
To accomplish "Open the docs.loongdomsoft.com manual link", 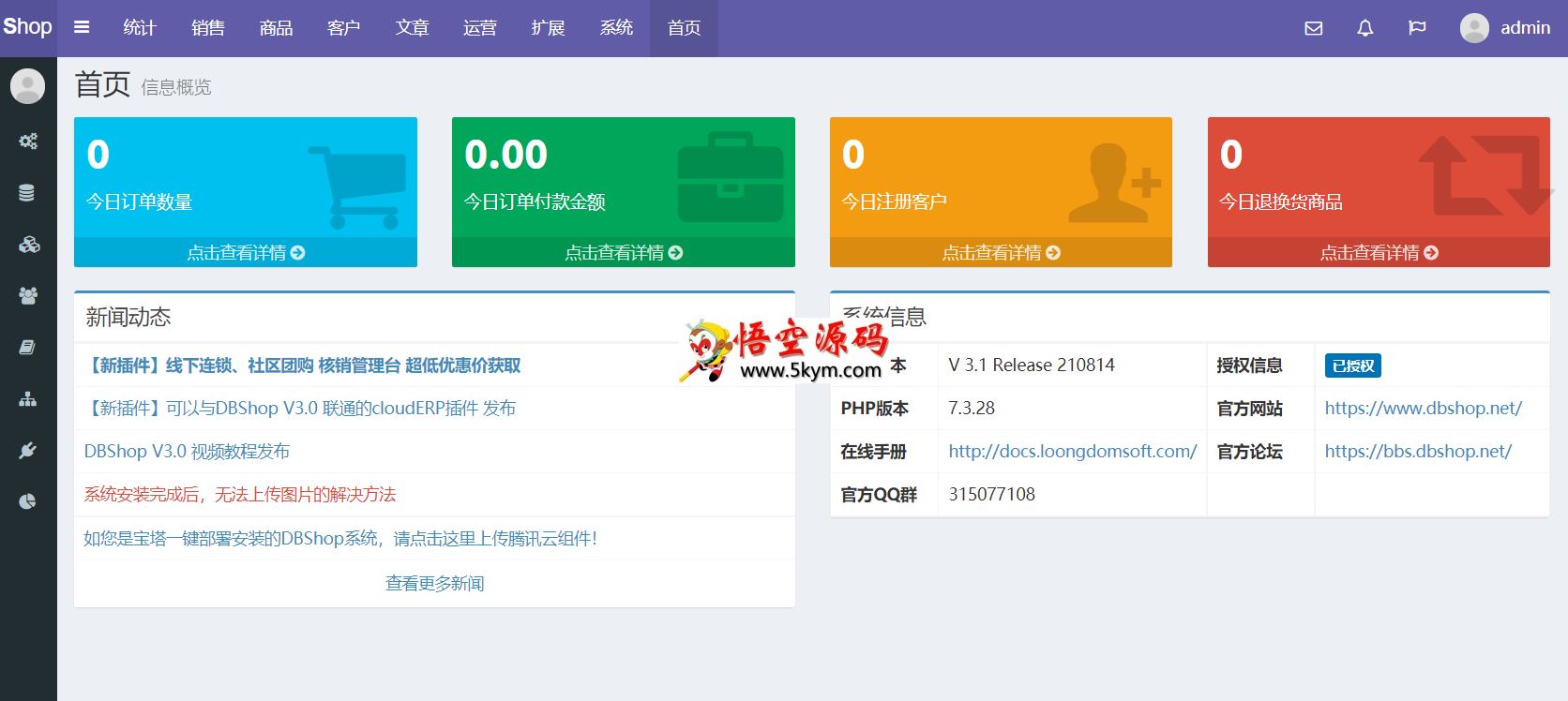I will click(1072, 452).
